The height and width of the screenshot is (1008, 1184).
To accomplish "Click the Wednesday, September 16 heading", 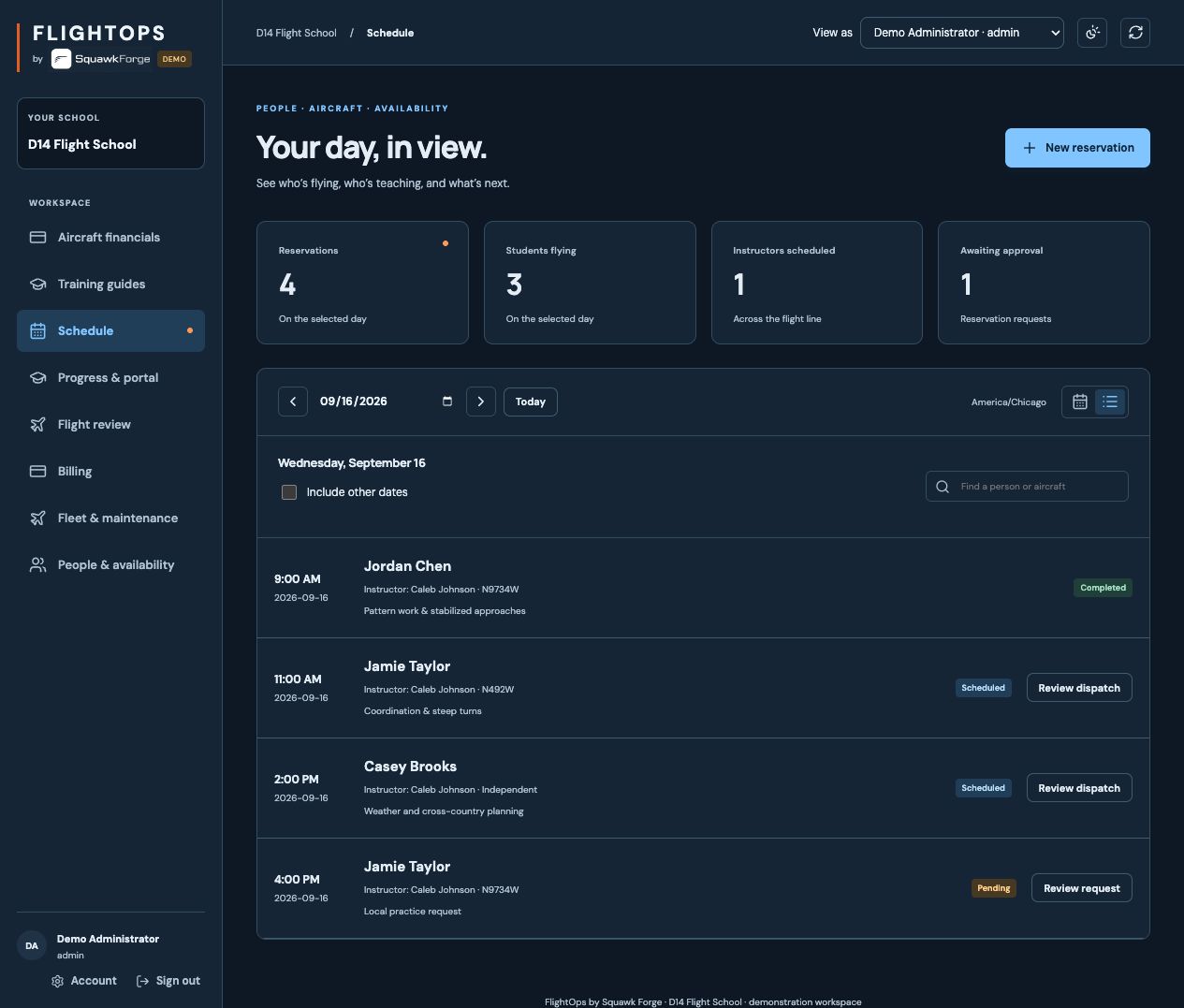I will pyautogui.click(x=352, y=463).
